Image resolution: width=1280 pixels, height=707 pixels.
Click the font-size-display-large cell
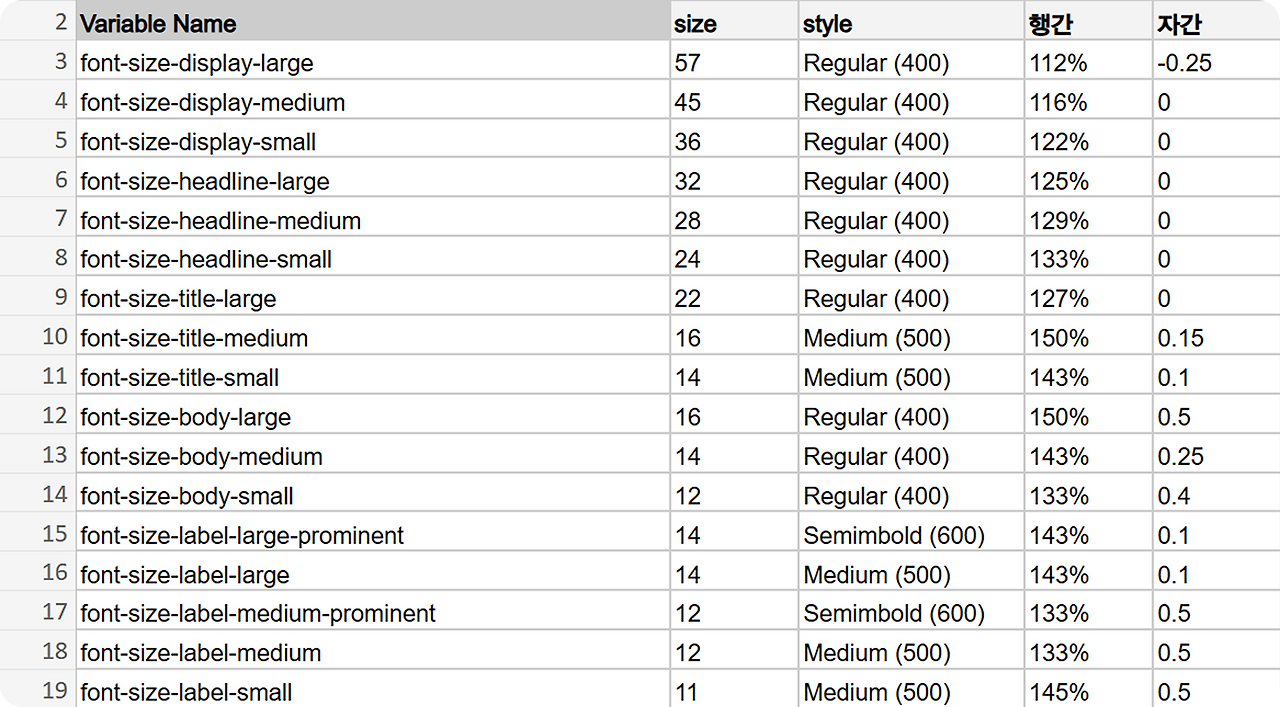coord(373,62)
